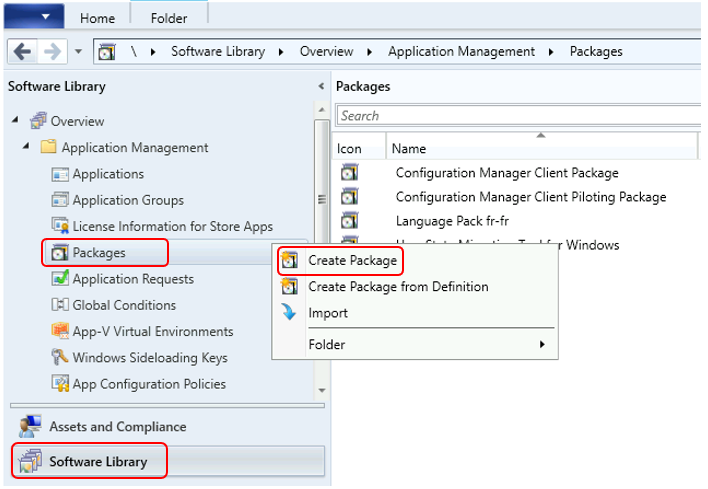Open breadcrumb arrow after Application Management
The image size is (708, 489).
pyautogui.click(x=551, y=52)
